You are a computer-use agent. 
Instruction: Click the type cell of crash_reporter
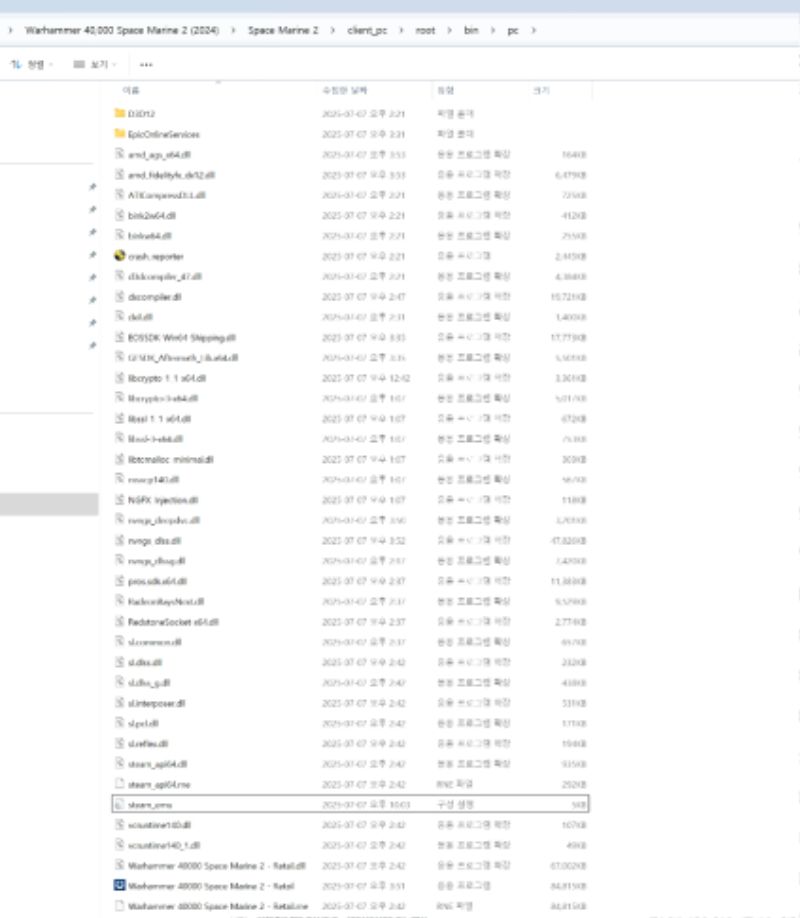tap(463, 256)
